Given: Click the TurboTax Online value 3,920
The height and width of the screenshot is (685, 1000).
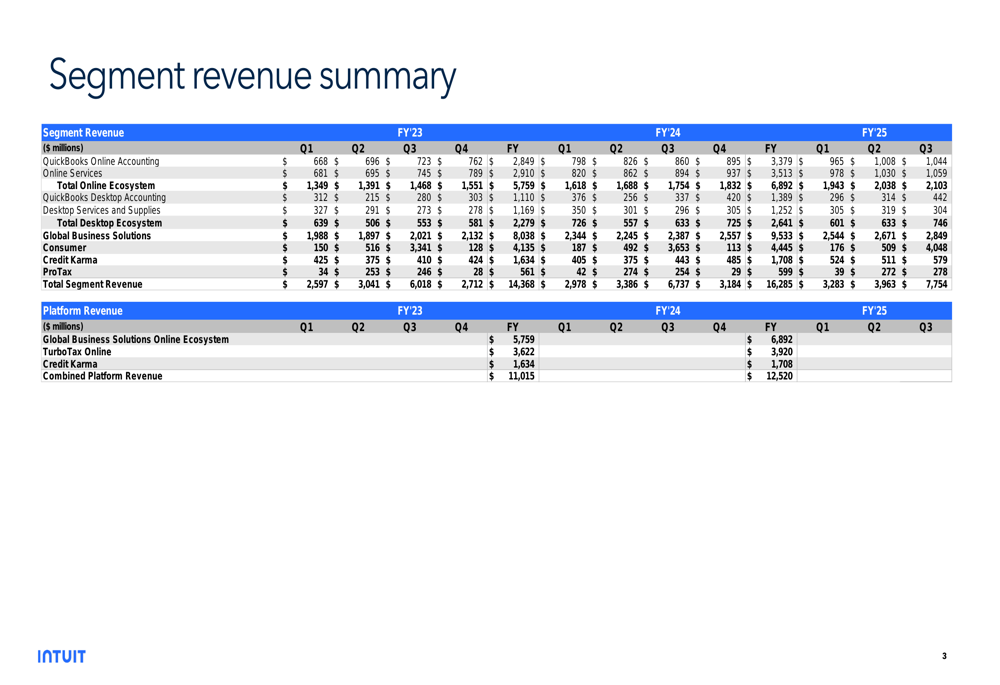Looking at the screenshot, I should coord(782,351).
